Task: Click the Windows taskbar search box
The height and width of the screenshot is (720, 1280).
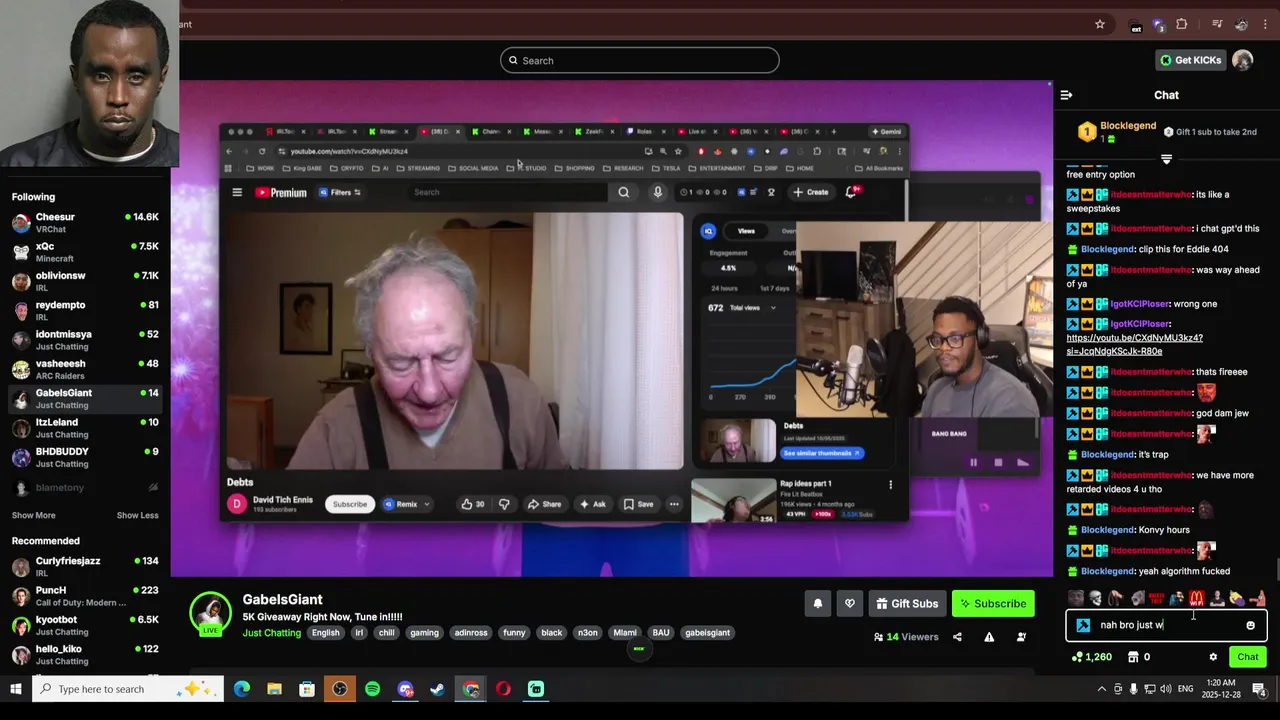Action: pos(128,689)
